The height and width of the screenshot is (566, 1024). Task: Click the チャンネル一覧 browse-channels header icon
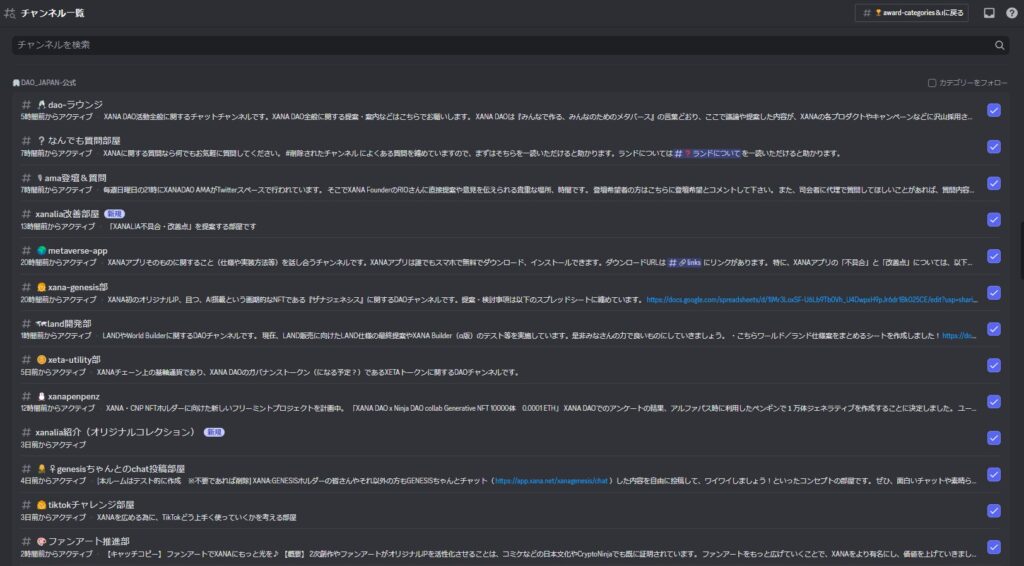pos(10,13)
